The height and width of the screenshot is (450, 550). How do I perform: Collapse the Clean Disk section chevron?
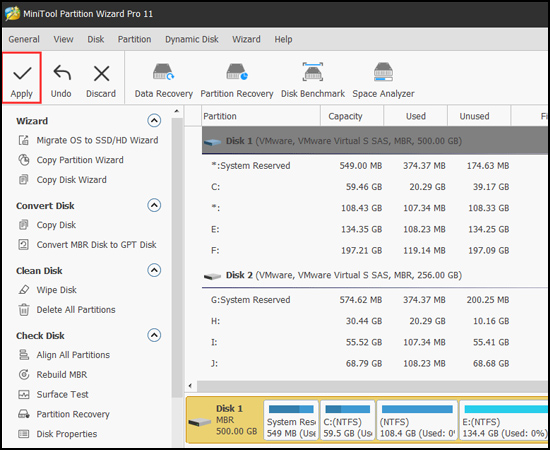point(154,270)
